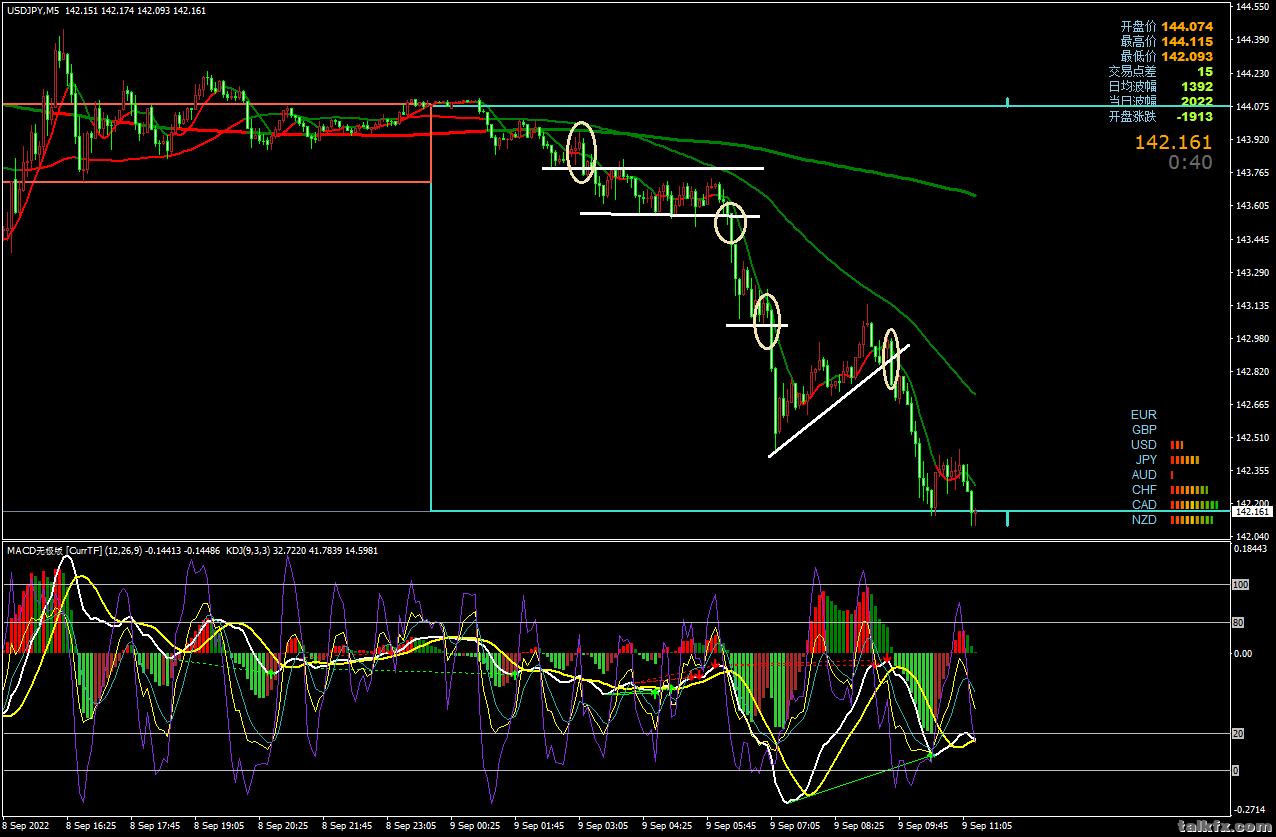Click the 9 Sep 11:05 time axis label
1276x837 pixels.
coord(986,826)
